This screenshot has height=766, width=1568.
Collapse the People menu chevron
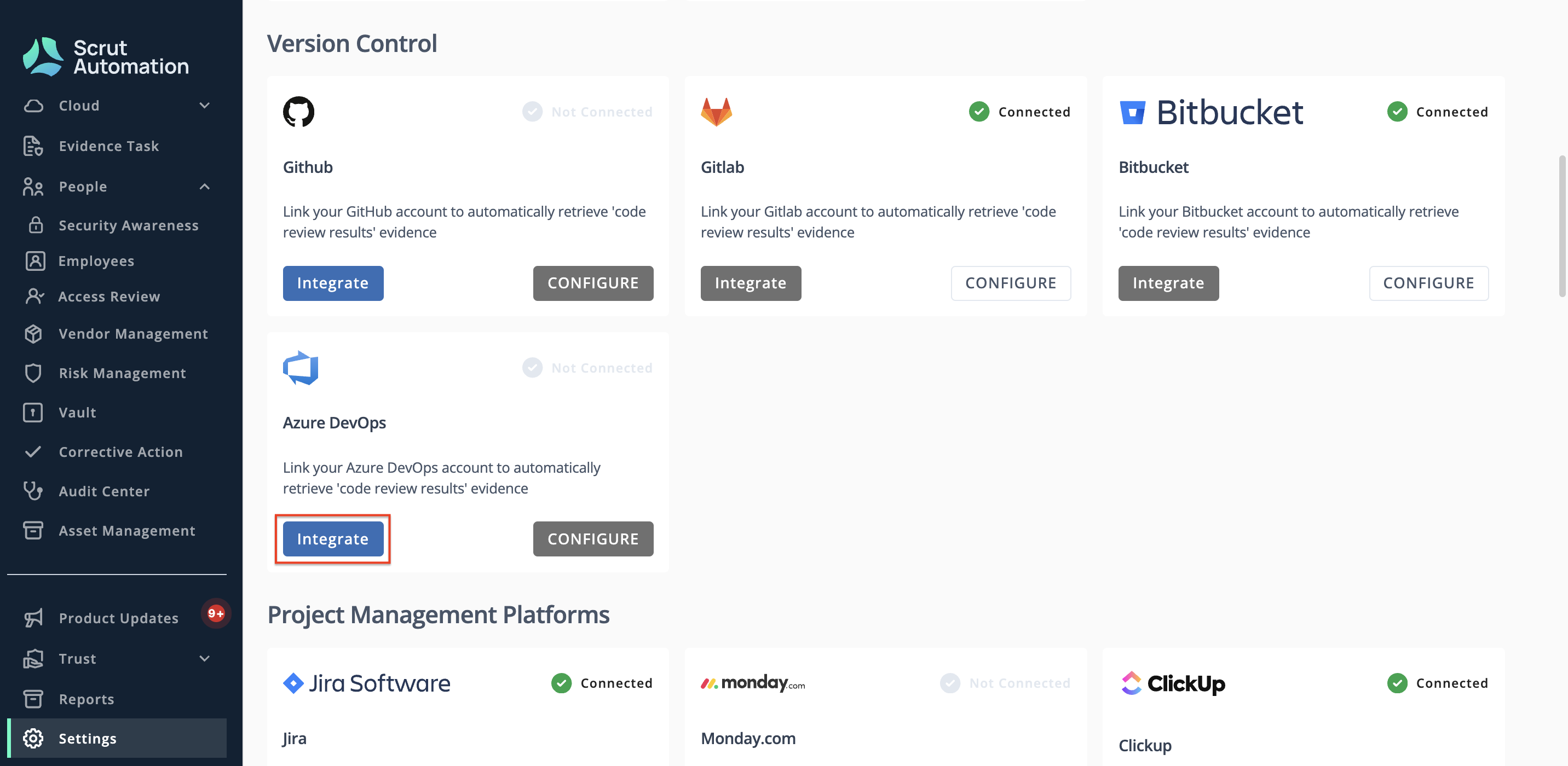205,187
